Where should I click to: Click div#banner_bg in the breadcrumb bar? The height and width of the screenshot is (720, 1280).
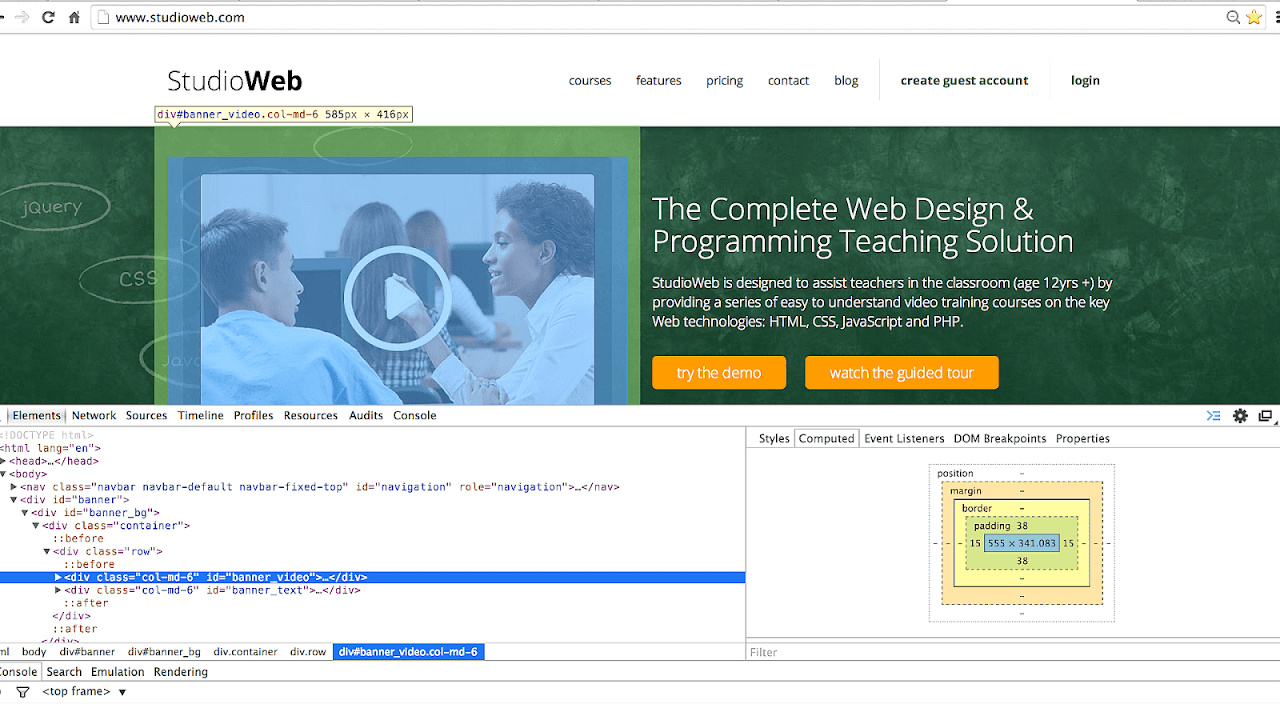164,652
